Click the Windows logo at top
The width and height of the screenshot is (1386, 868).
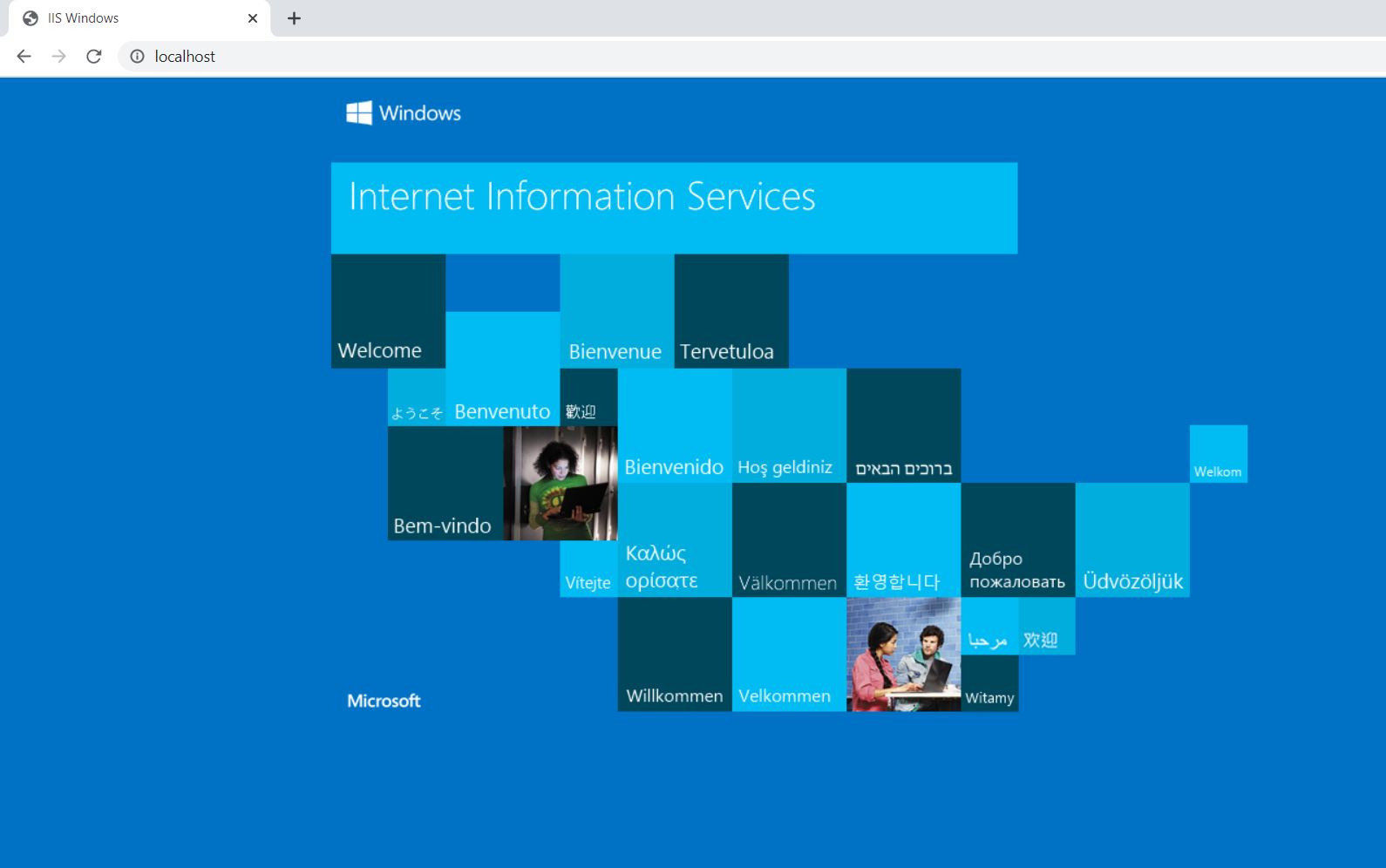404,113
